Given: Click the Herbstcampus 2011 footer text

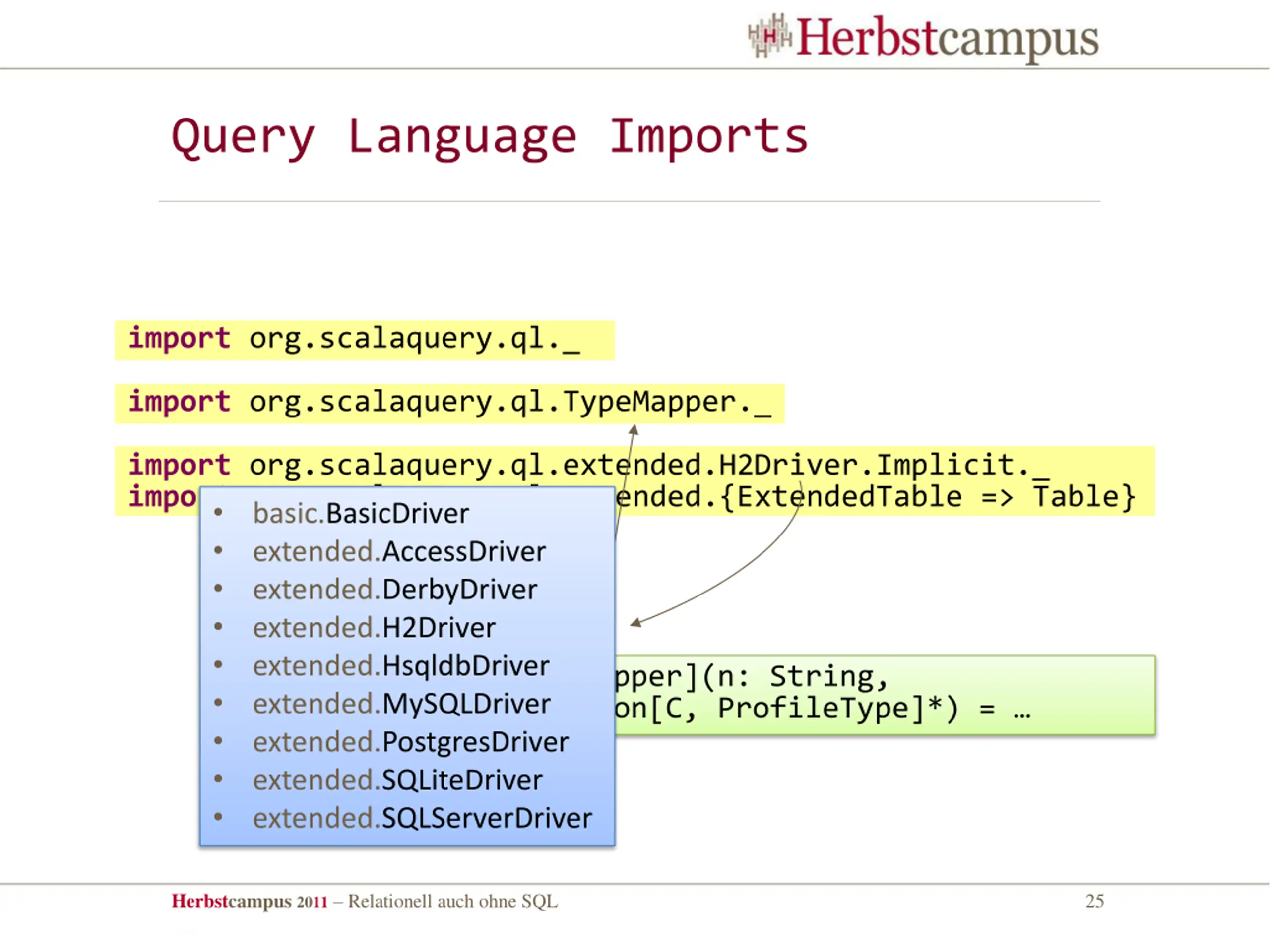Looking at the screenshot, I should [250, 902].
